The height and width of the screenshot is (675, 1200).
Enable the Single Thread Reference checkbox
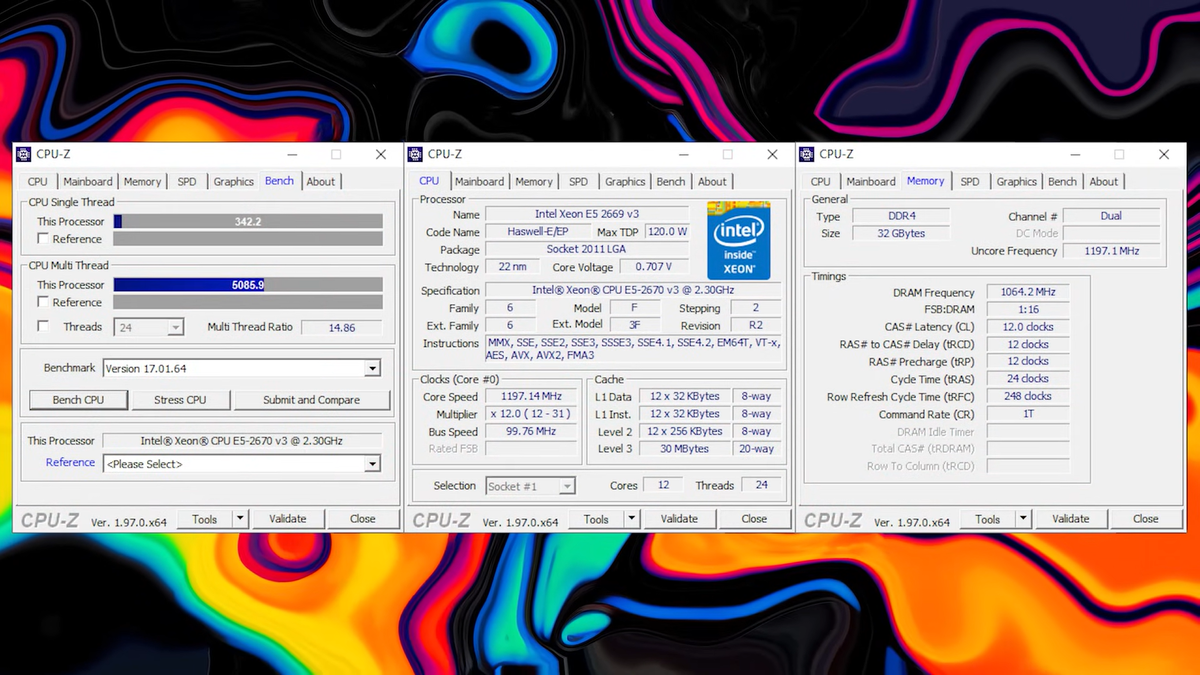(43, 239)
